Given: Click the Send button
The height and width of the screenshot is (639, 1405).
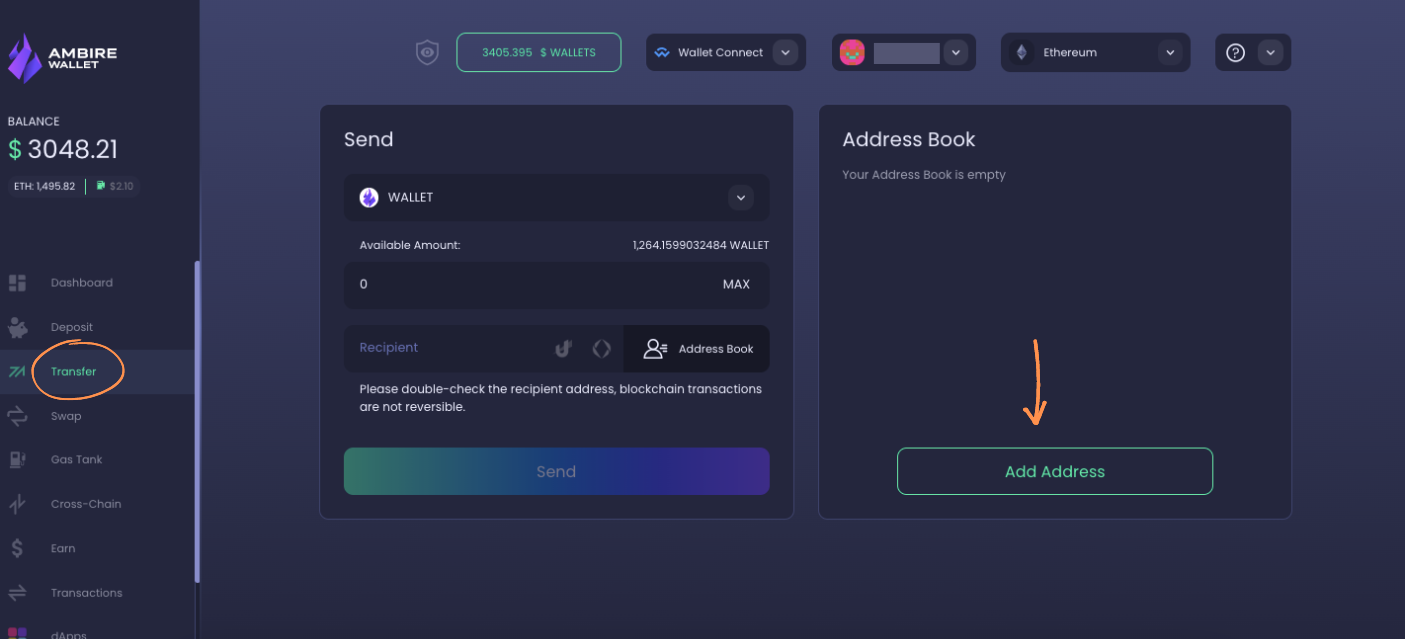Looking at the screenshot, I should click(x=557, y=471).
